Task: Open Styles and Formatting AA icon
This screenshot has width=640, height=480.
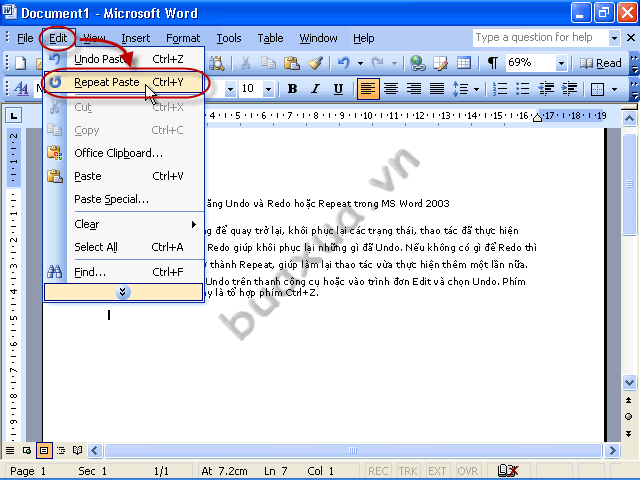Action: 21,89
